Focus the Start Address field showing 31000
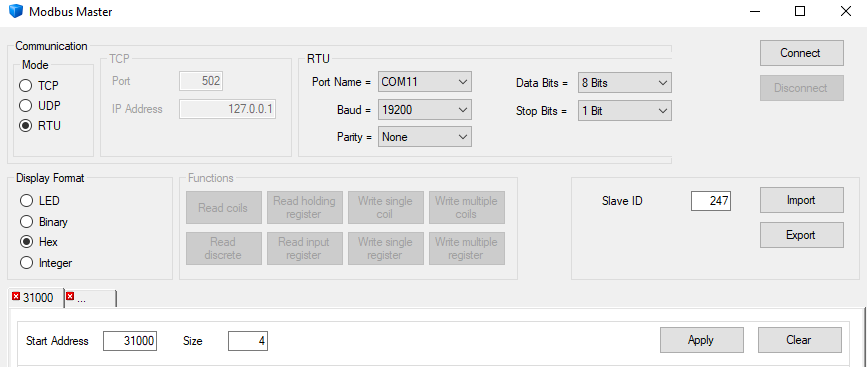 pos(130,341)
